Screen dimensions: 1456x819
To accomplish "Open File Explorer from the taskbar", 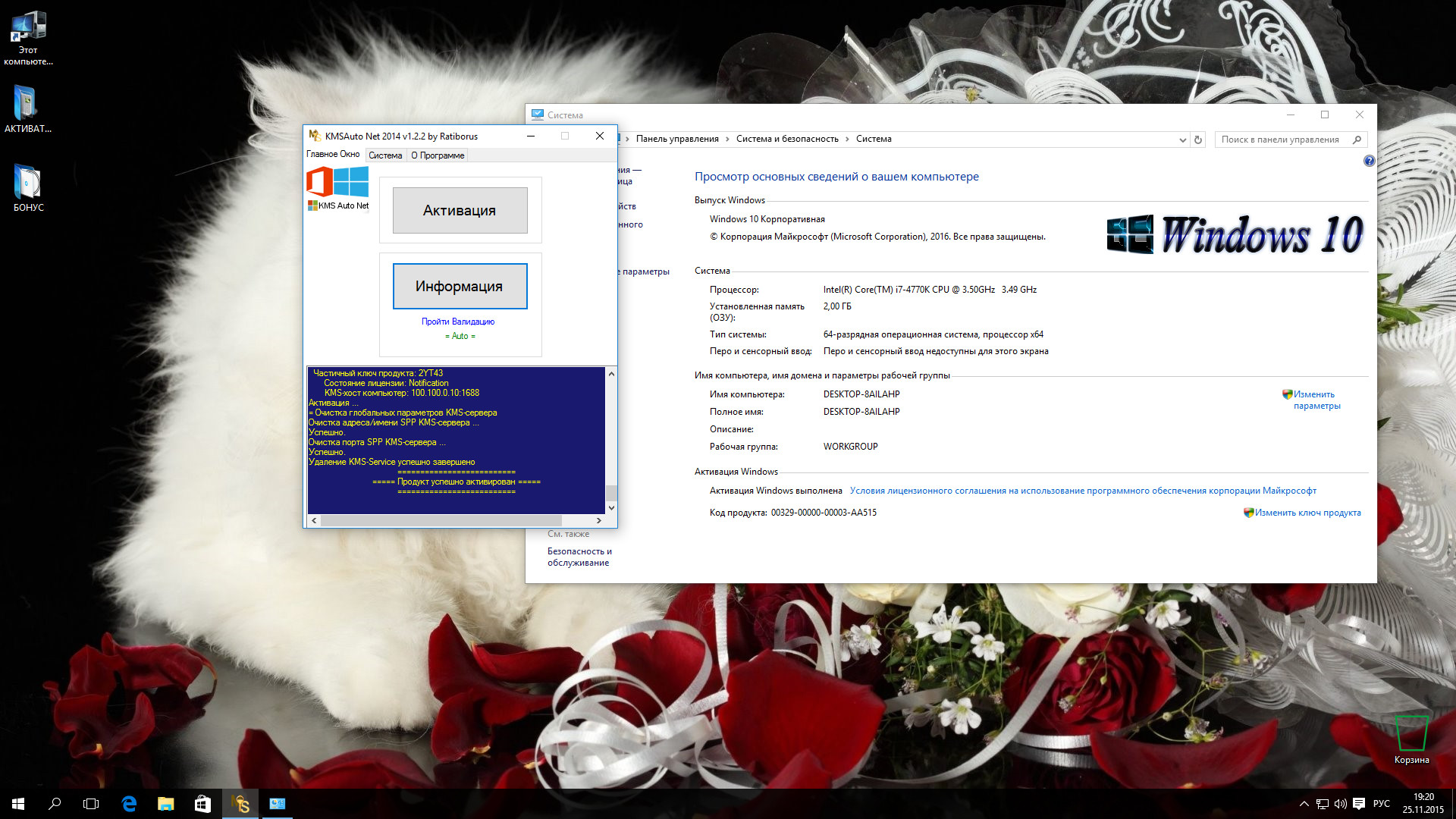I will 165,804.
